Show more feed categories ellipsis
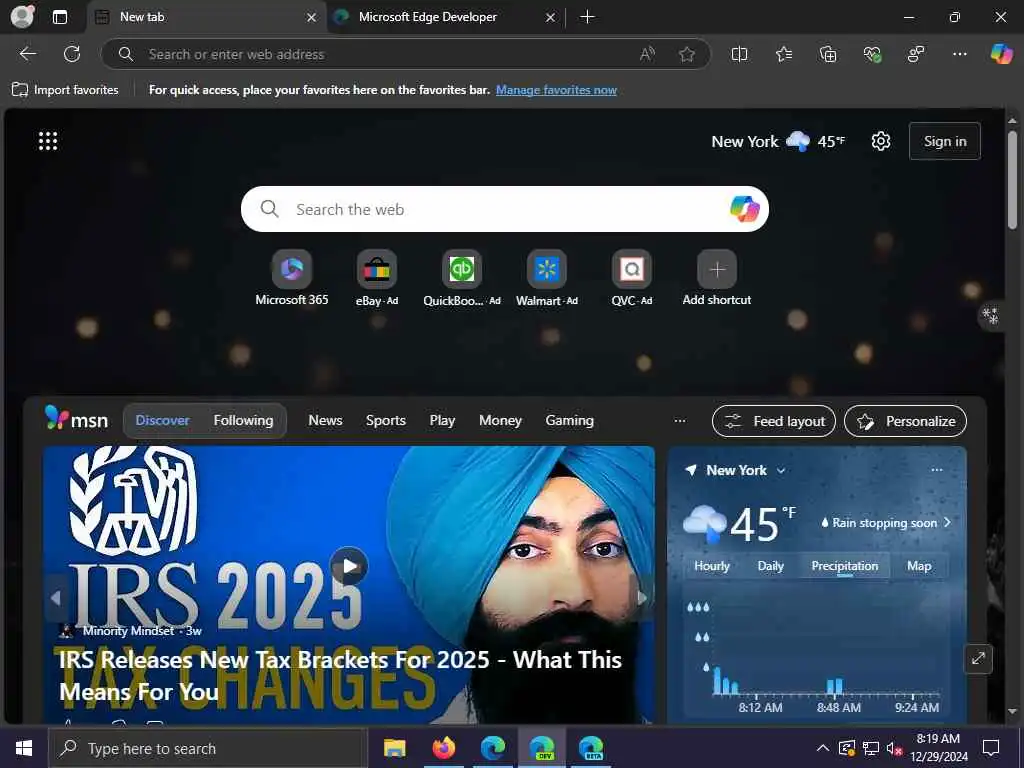 coord(679,421)
